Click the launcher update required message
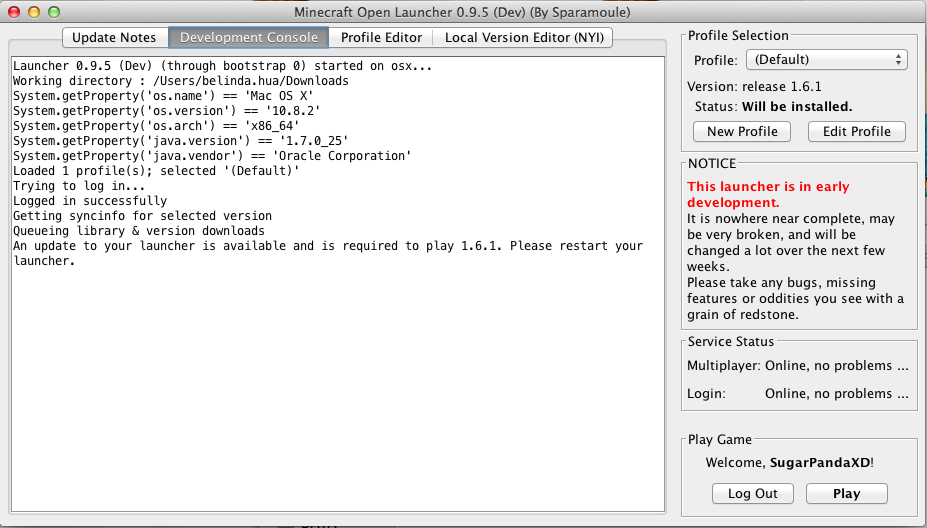This screenshot has height=528, width=927. click(328, 253)
